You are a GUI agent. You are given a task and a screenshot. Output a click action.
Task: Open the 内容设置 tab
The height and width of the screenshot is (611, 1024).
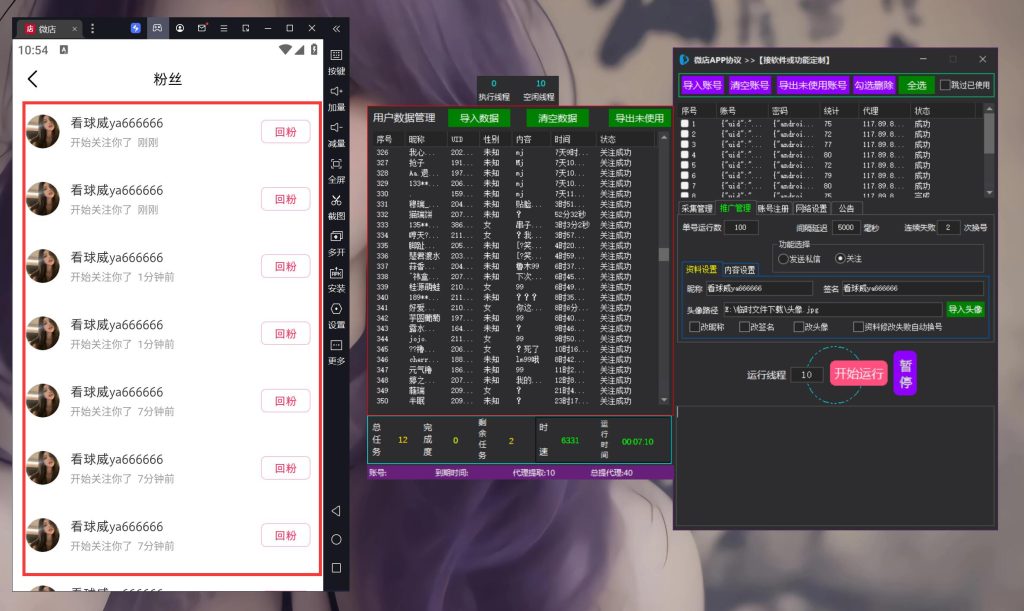point(739,270)
